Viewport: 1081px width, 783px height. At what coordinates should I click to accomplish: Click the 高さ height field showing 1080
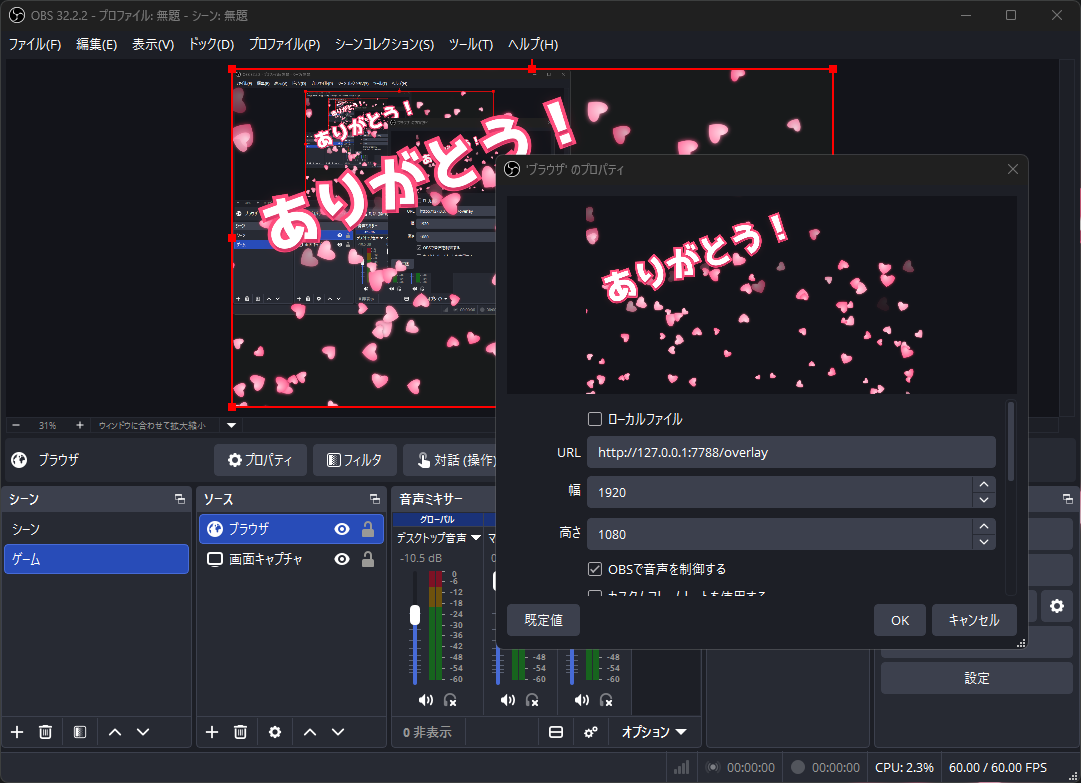click(x=779, y=534)
